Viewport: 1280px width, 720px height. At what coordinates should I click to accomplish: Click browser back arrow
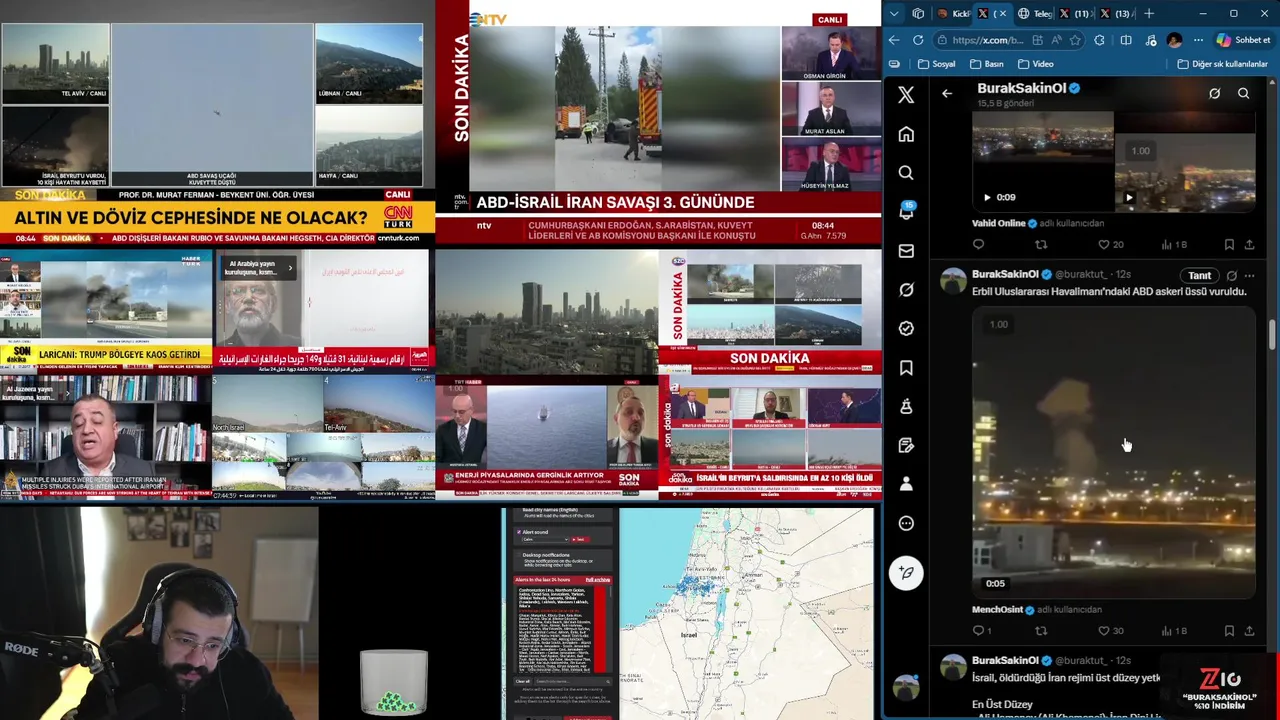tap(894, 40)
